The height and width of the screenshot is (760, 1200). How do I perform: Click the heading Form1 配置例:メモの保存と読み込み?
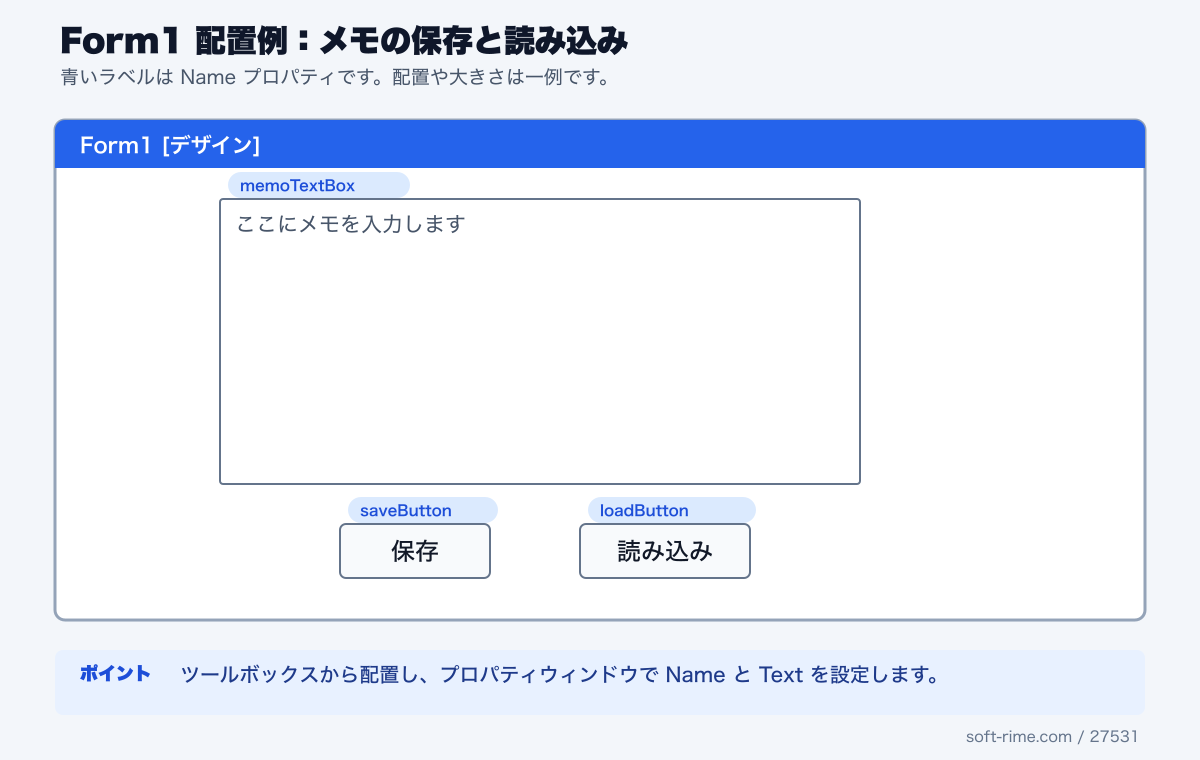coord(344,42)
